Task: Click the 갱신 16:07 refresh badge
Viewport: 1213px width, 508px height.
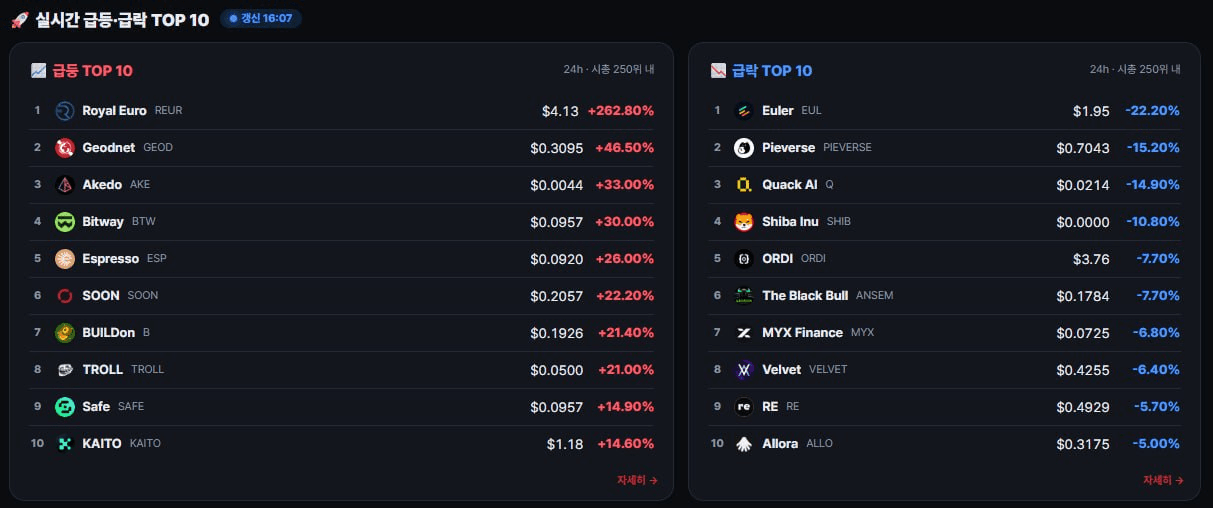Action: tap(261, 18)
